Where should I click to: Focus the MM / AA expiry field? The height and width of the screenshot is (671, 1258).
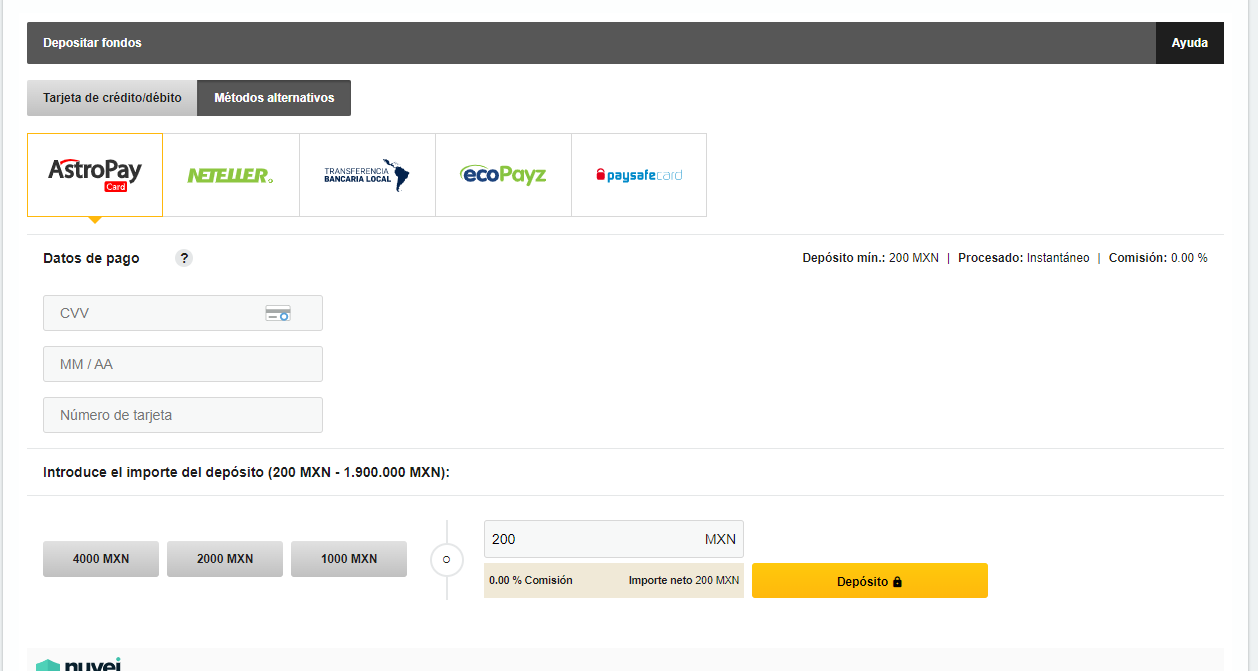182,364
